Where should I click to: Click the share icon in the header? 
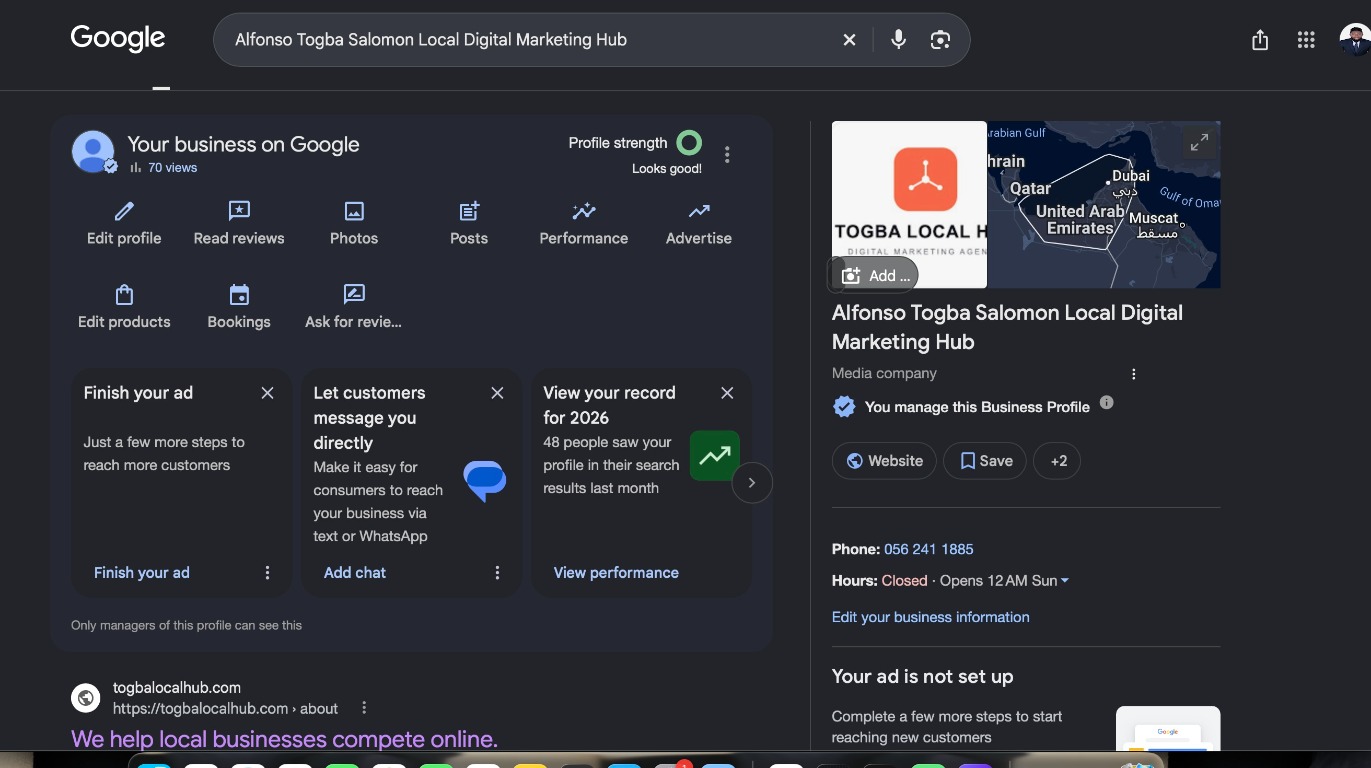coord(1260,40)
